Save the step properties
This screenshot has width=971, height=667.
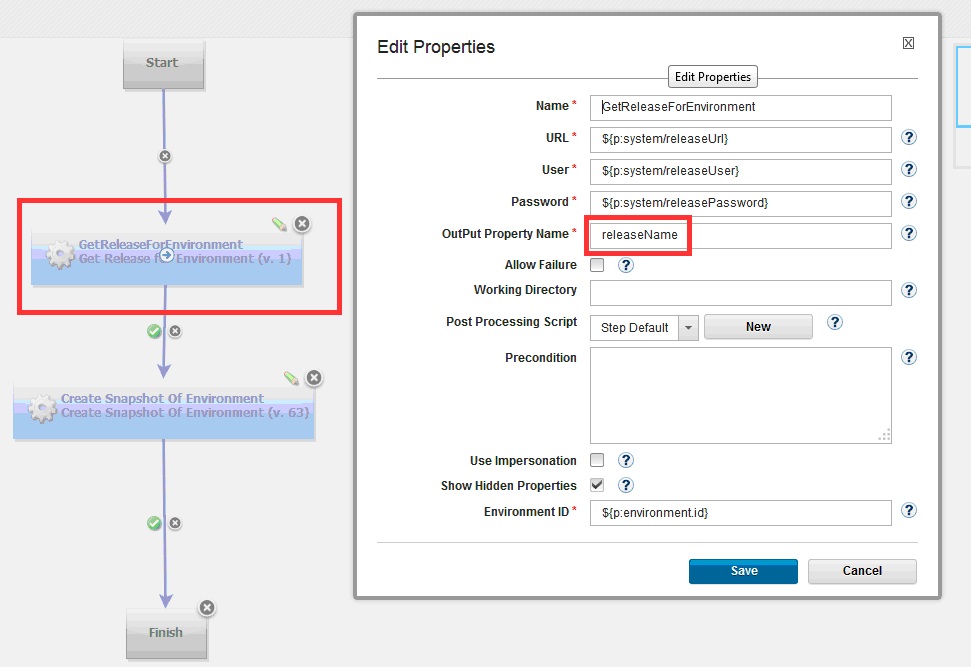pos(743,571)
